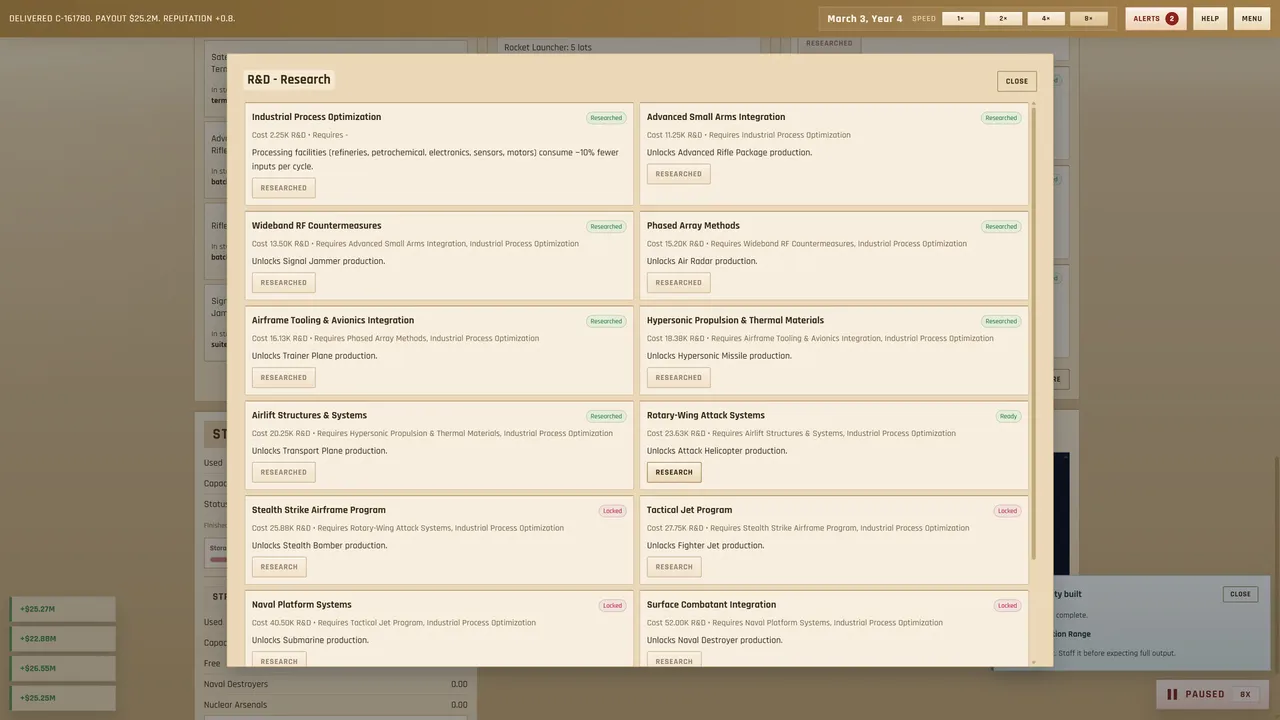Click 'Unlocks Submarine production.' text
Viewport: 1280px width, 720px height.
click(x=310, y=641)
